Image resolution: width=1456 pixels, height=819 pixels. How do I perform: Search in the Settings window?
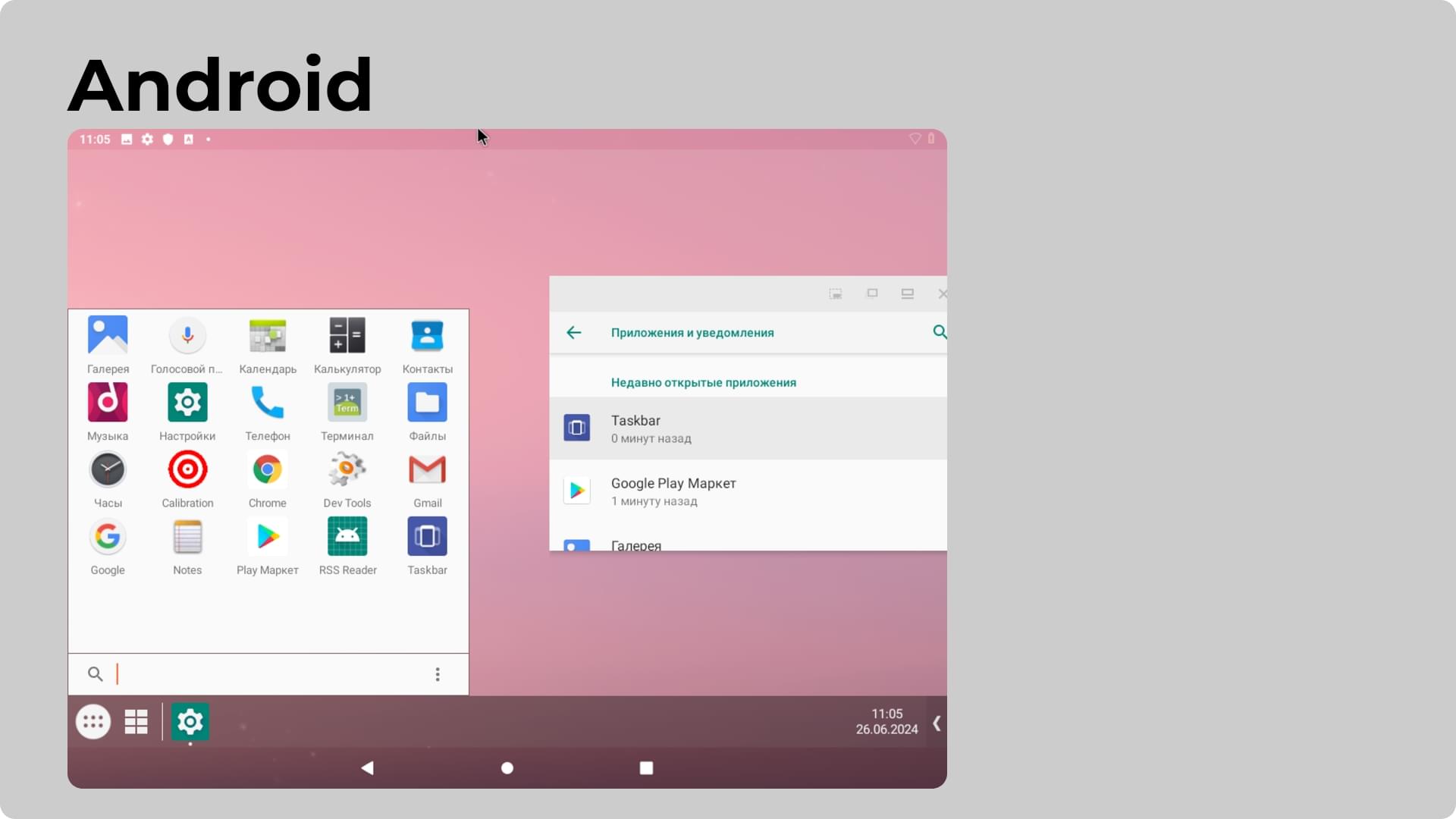(940, 332)
